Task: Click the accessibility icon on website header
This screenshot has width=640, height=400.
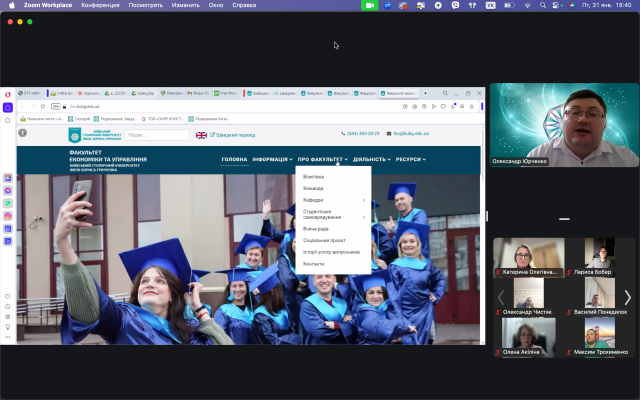Action: [x=23, y=133]
